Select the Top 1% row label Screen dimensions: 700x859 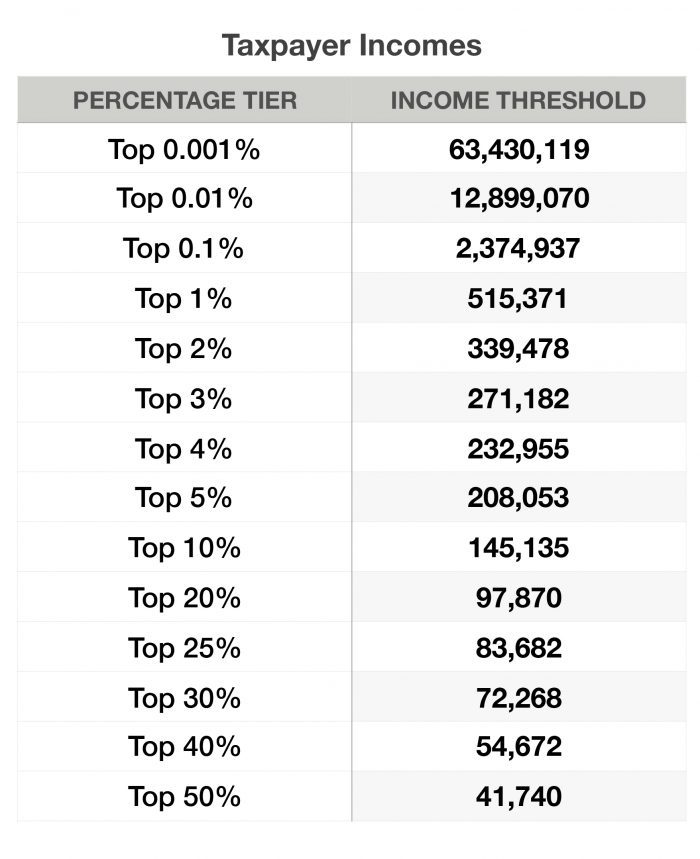click(184, 299)
